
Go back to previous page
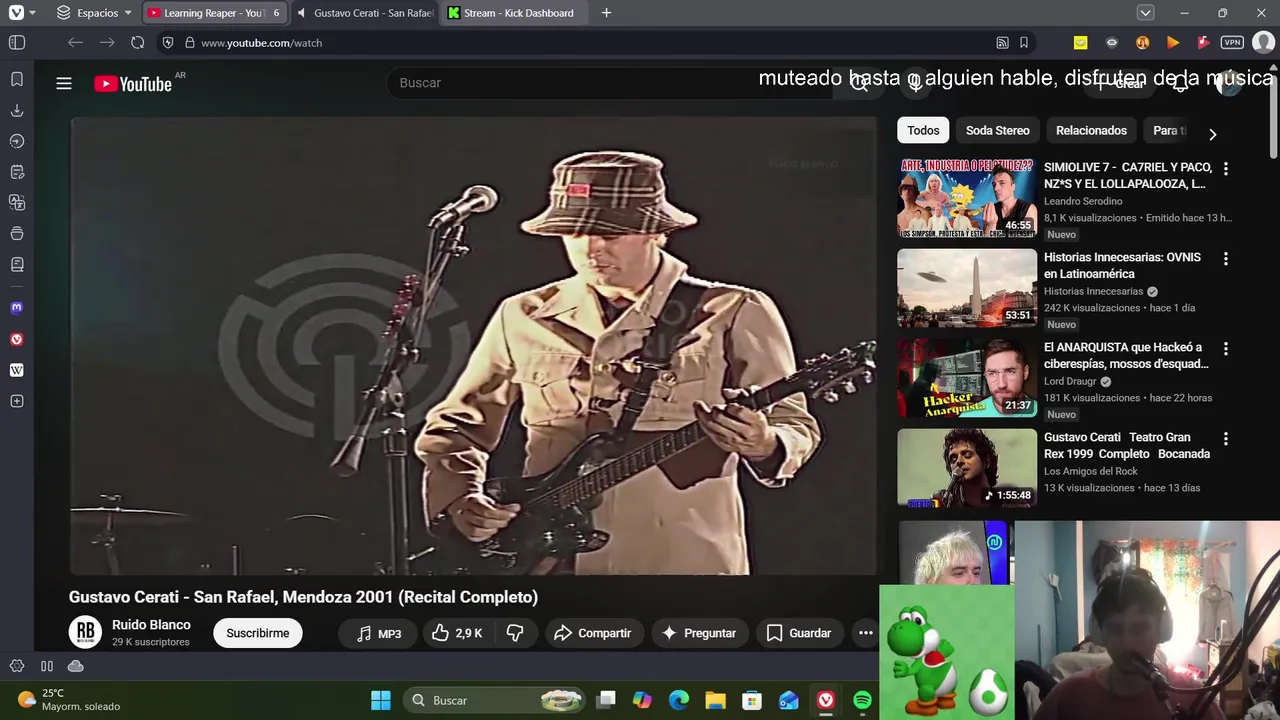75,43
